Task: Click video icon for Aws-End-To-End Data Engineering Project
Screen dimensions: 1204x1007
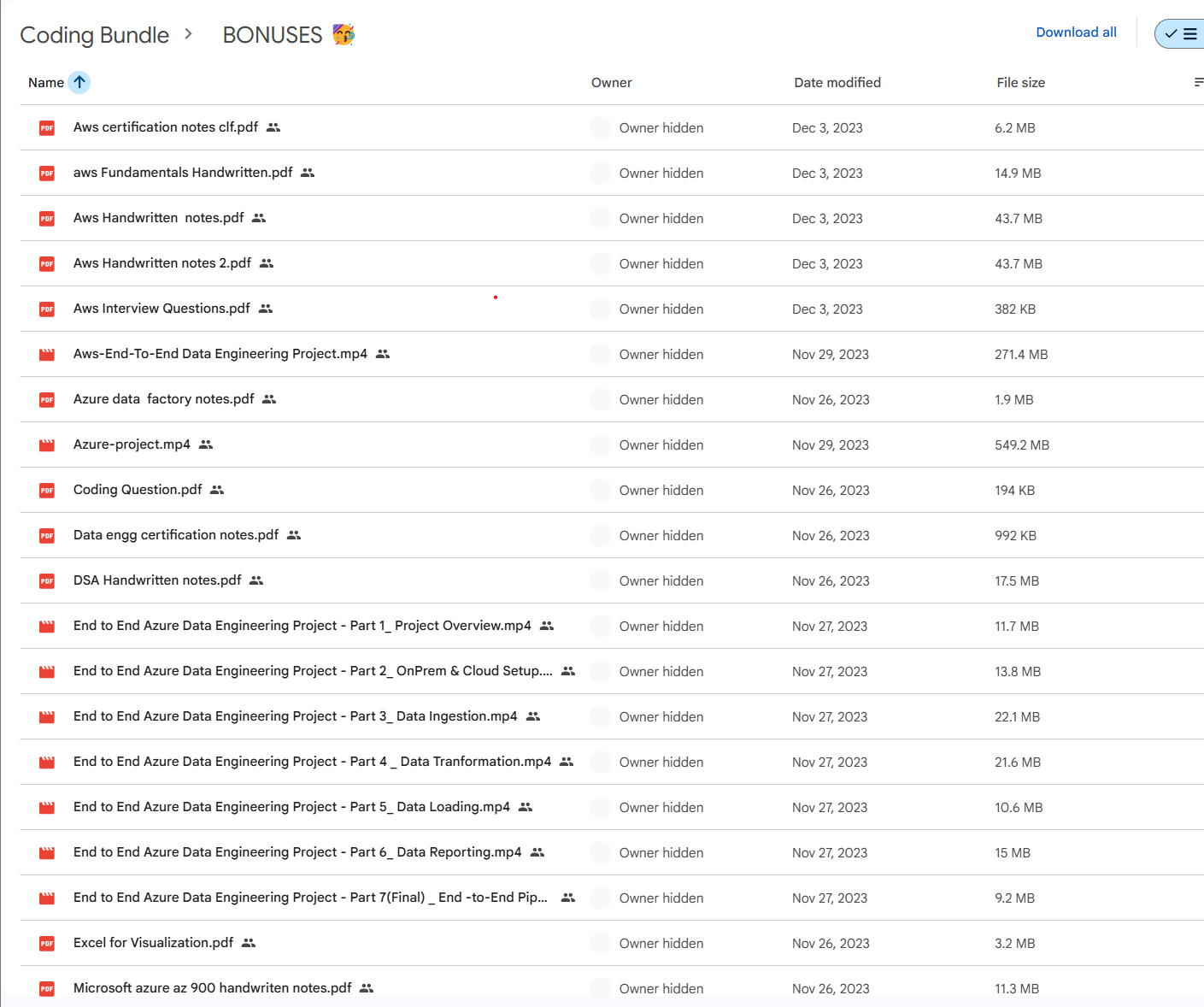Action: click(x=47, y=355)
